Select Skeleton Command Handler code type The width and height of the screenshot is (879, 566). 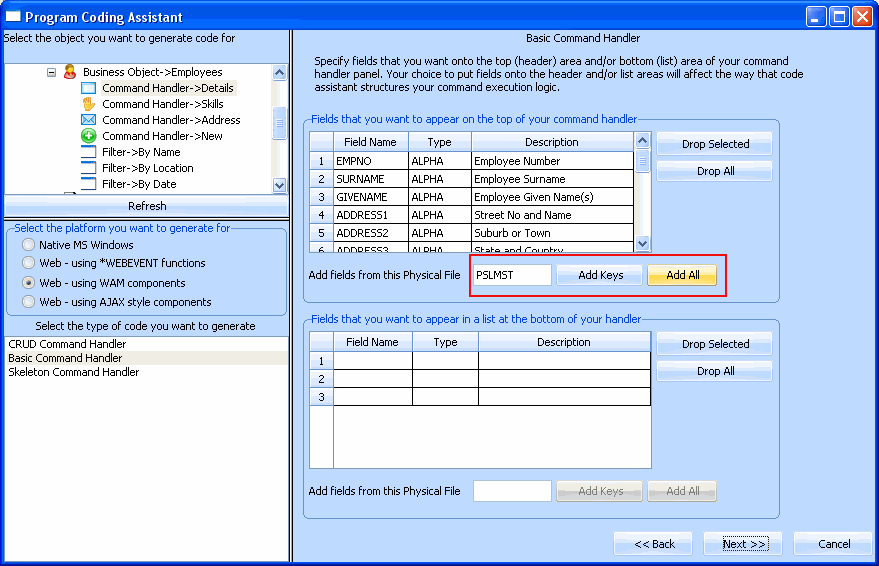click(x=73, y=372)
